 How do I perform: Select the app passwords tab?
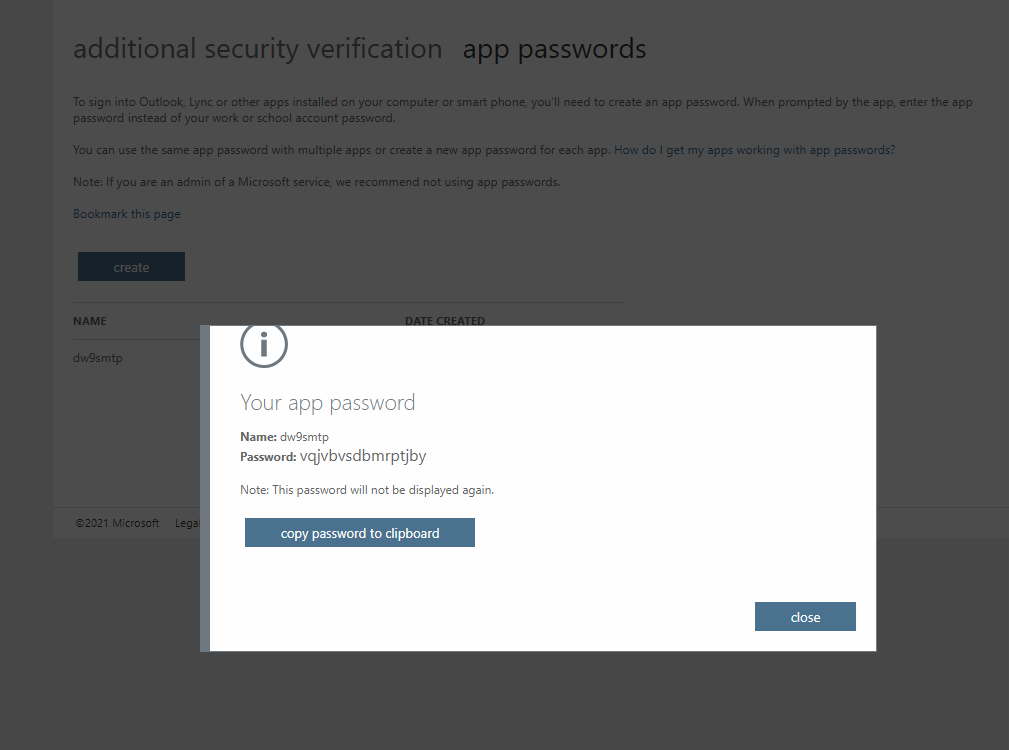[554, 49]
